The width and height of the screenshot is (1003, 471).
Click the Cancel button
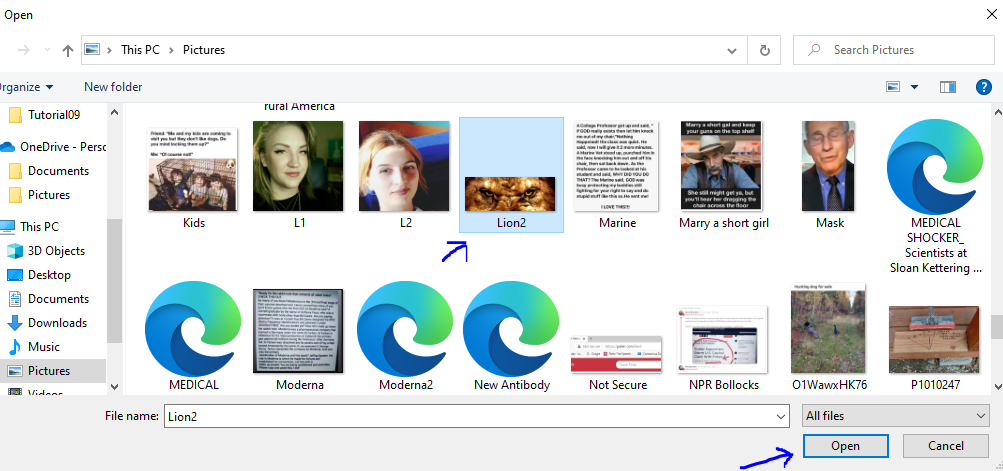pos(945,446)
